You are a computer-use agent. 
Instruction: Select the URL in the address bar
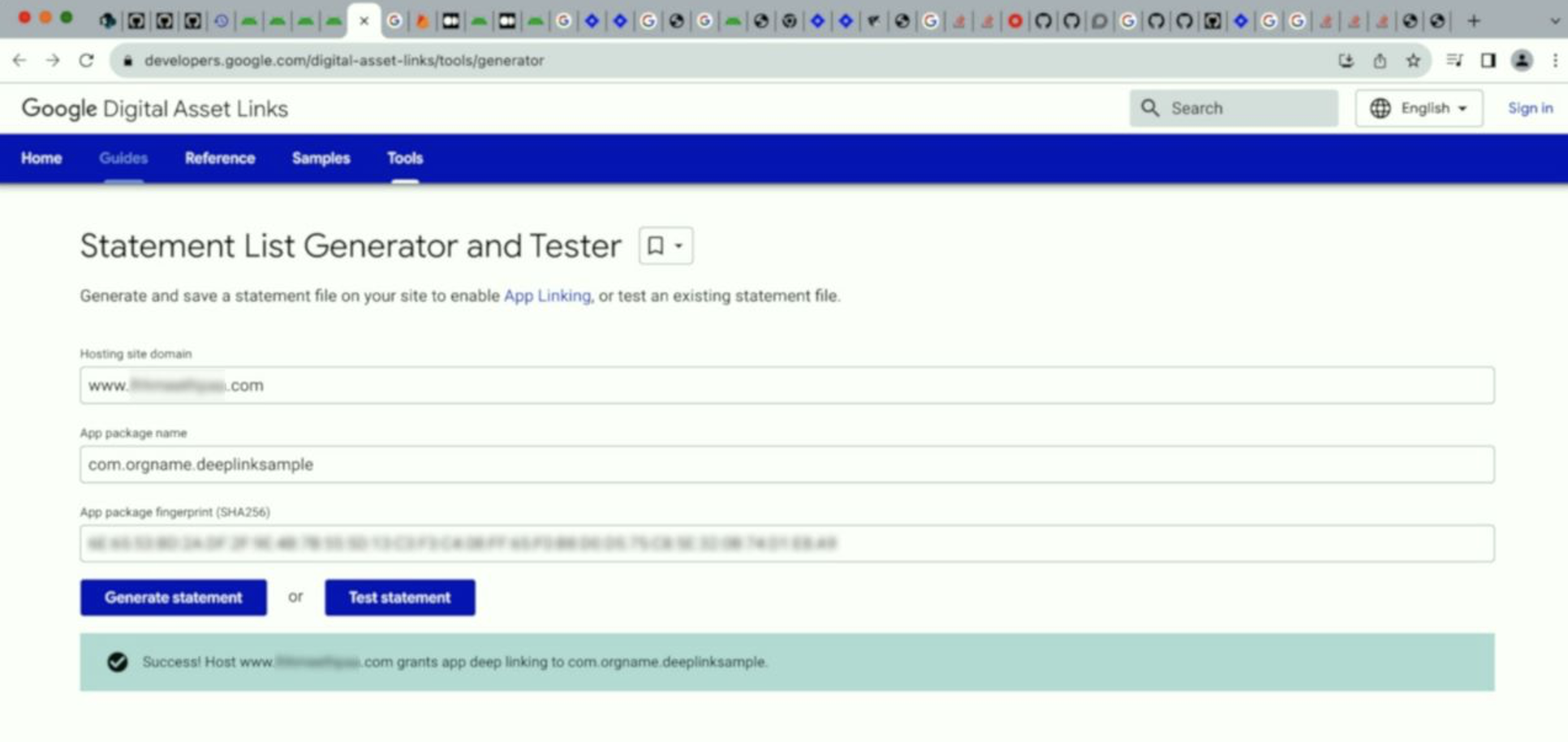tap(344, 60)
